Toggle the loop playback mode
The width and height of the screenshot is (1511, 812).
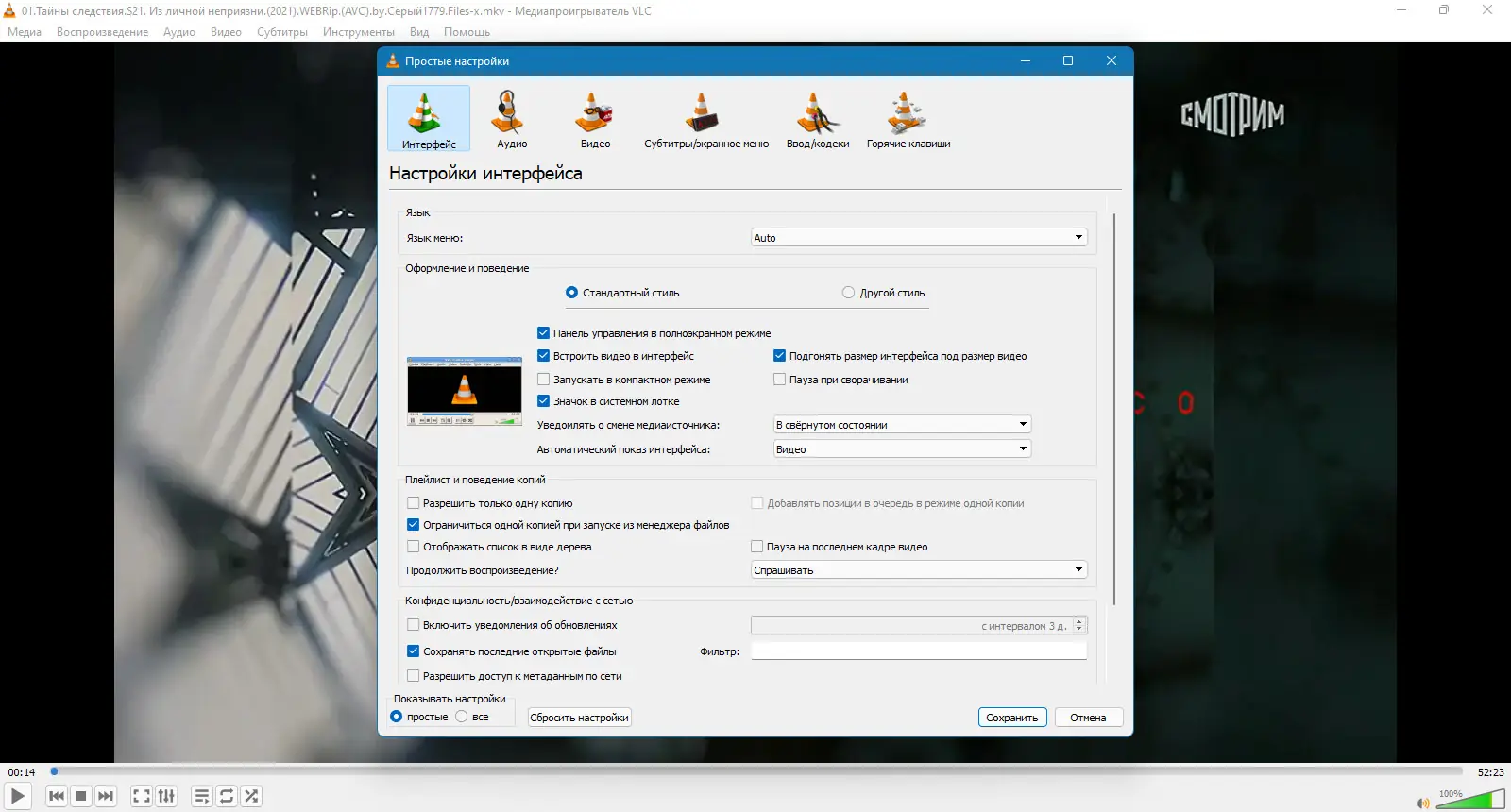227,796
